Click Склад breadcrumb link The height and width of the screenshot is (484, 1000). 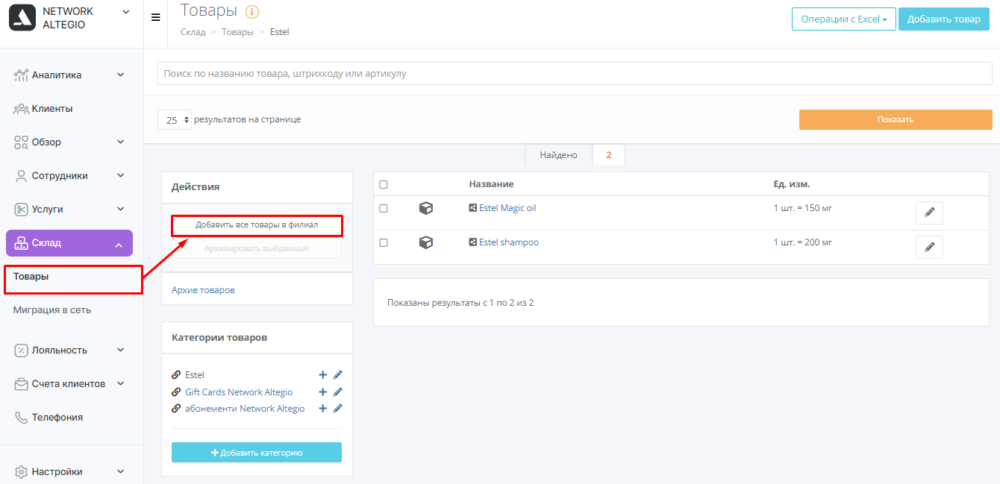[x=193, y=31]
